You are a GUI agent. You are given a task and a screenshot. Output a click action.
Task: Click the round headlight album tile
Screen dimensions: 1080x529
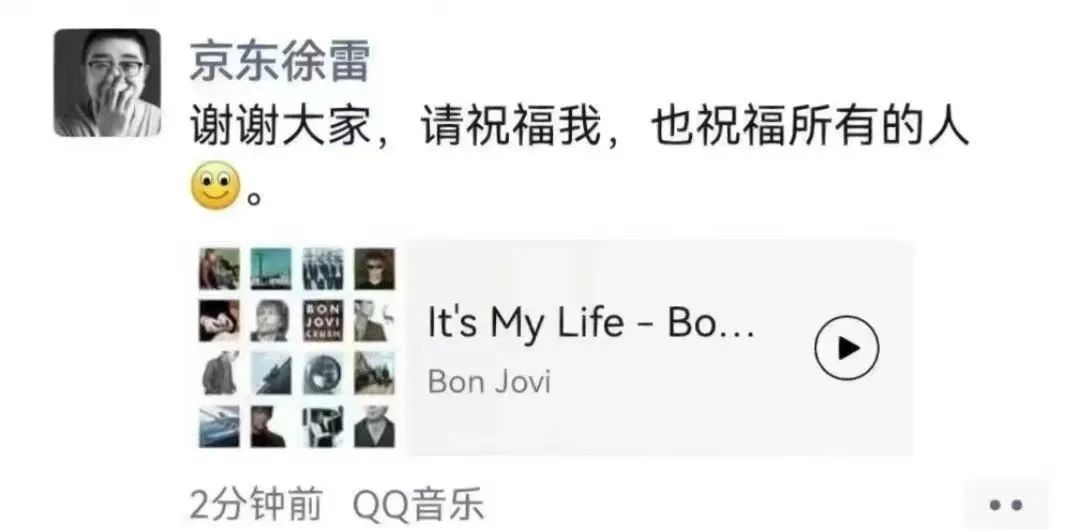pos(322,373)
